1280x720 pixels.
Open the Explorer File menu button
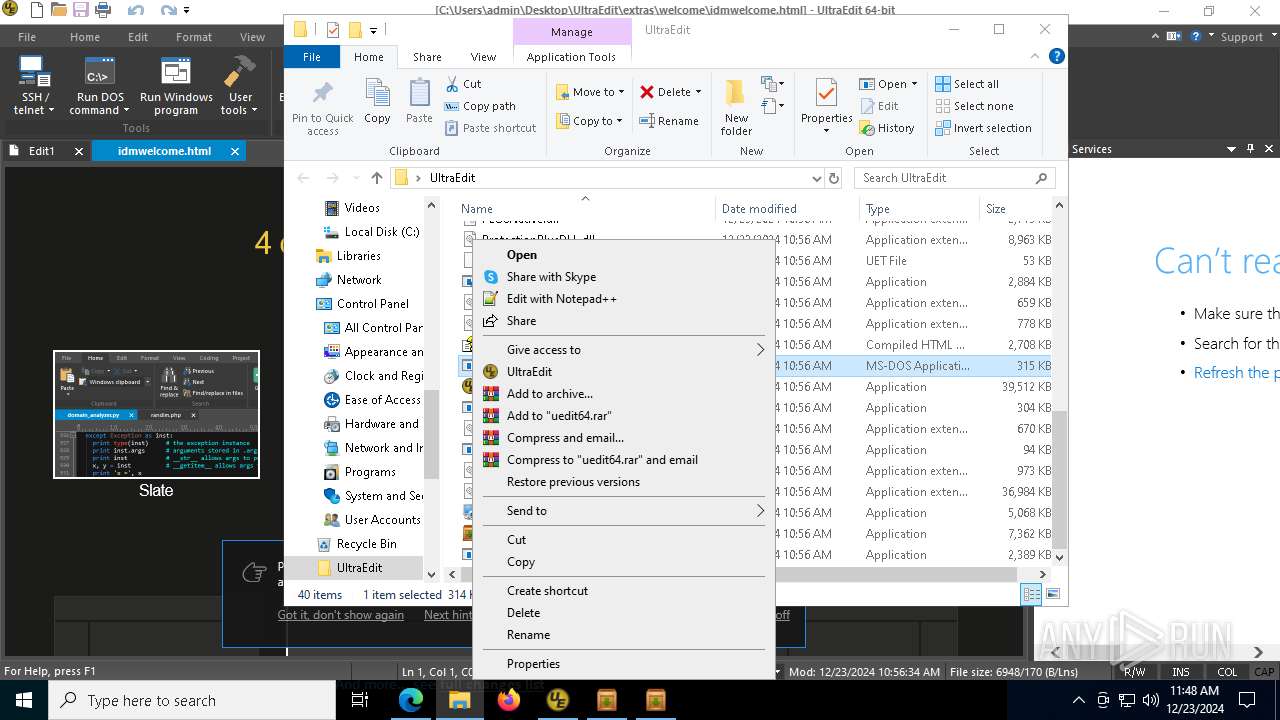[312, 57]
